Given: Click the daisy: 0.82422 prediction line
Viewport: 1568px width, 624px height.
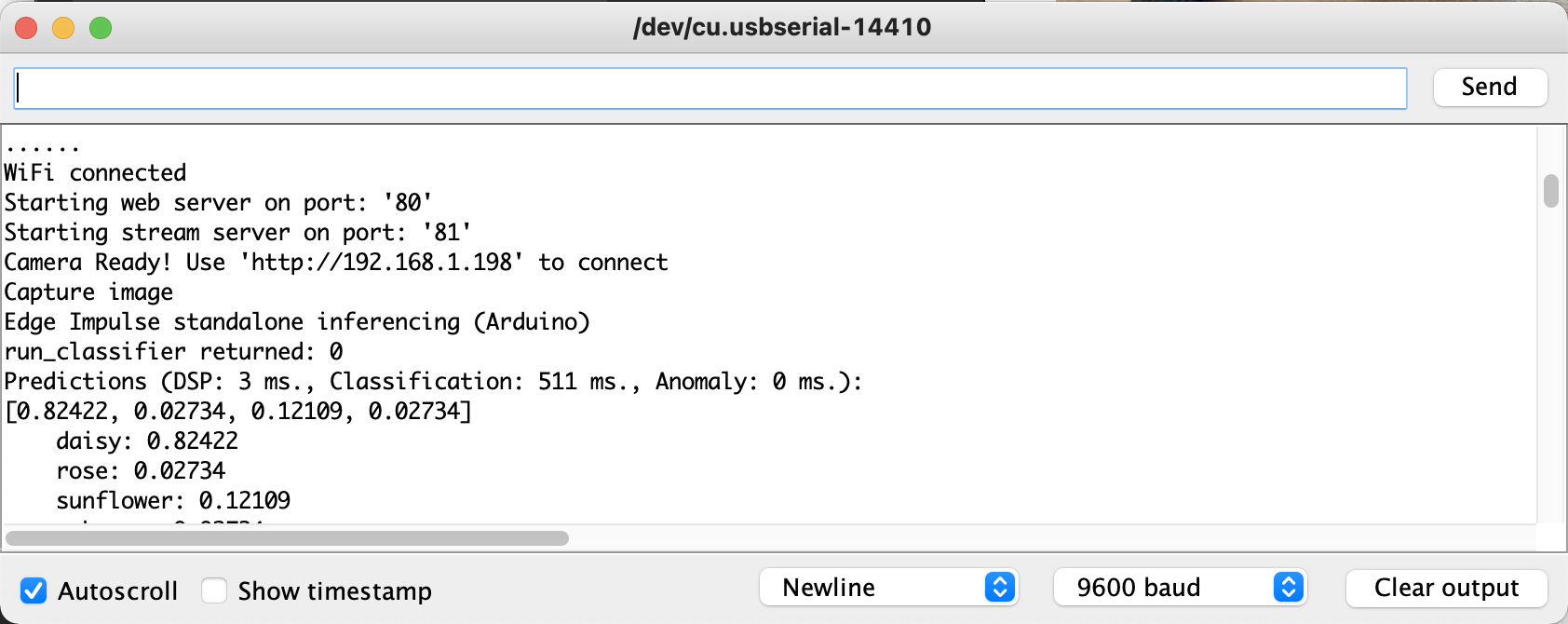Looking at the screenshot, I should (x=147, y=441).
